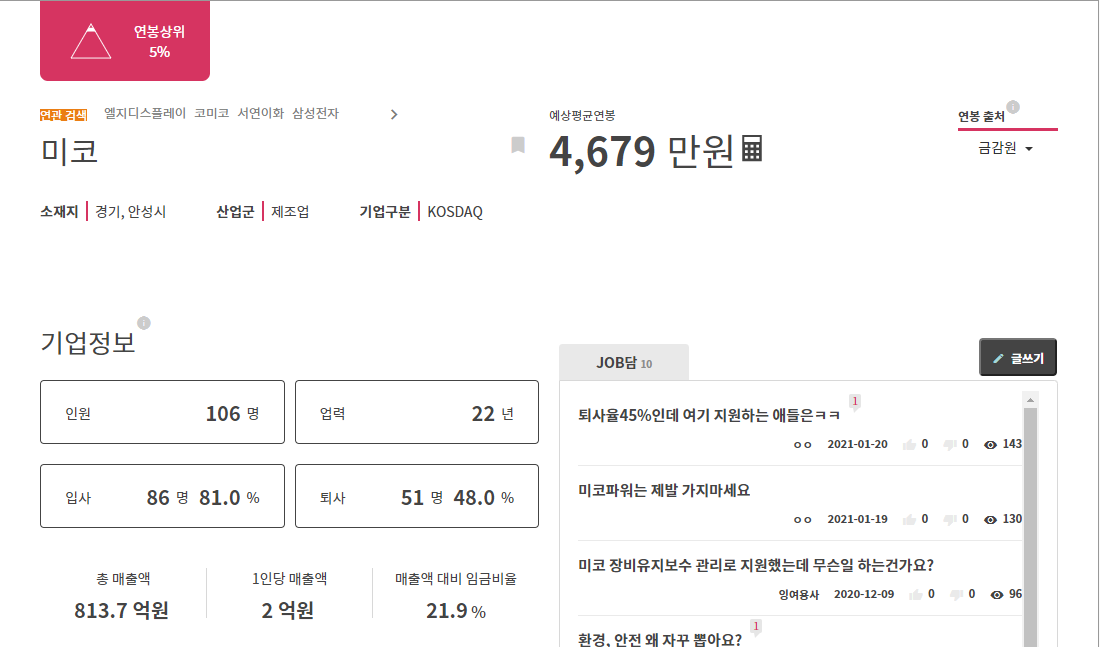The width and height of the screenshot is (1100, 647).
Task: Click the view count eye on the 143-view post
Action: click(x=991, y=445)
